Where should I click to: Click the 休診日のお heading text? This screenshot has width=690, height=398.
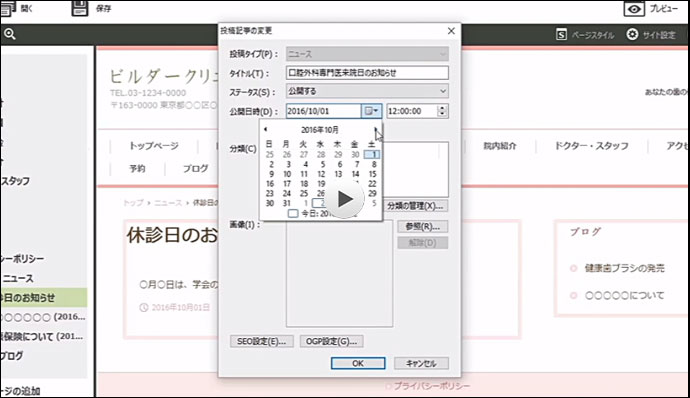pyautogui.click(x=172, y=235)
